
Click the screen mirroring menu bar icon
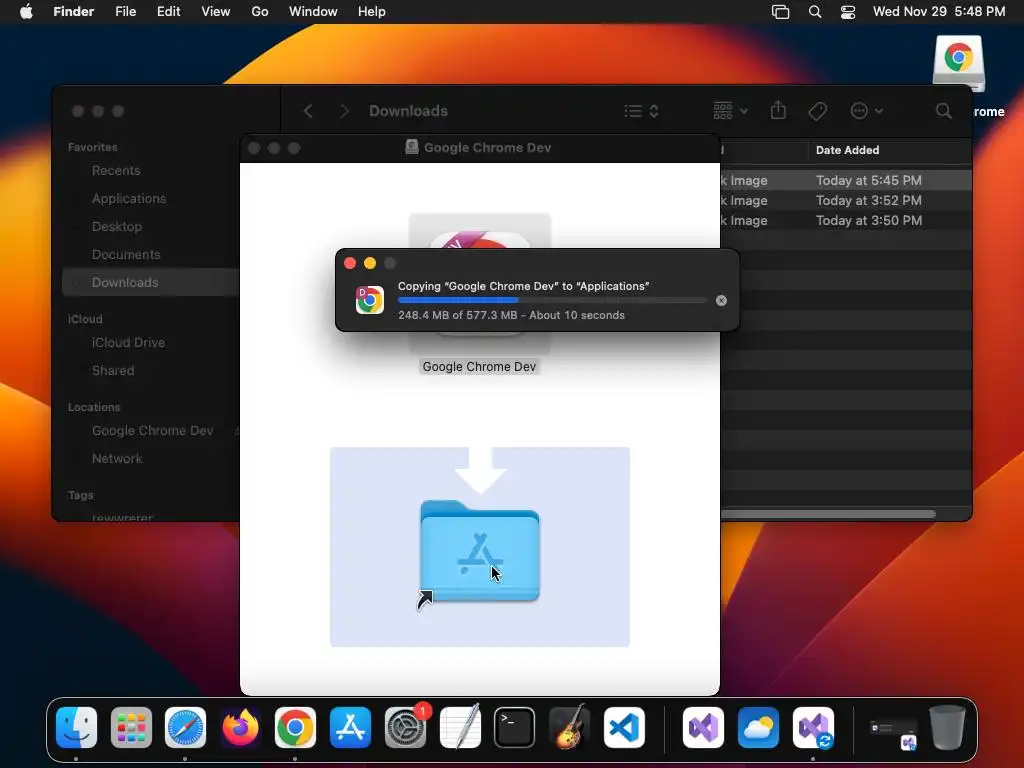[x=780, y=12]
